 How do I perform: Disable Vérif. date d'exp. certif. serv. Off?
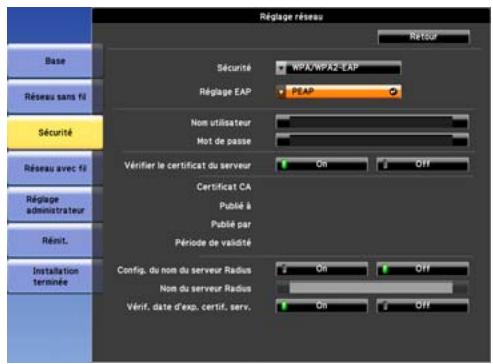(x=423, y=306)
